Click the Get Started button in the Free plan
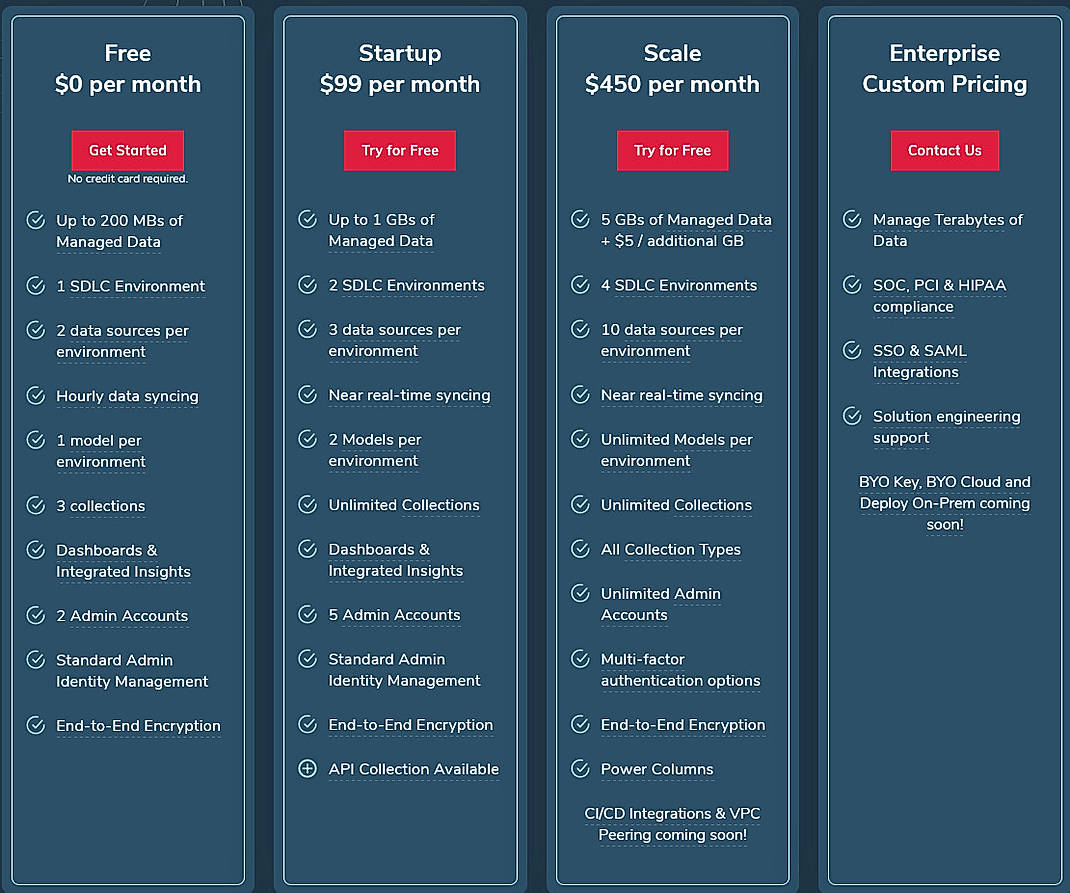The width and height of the screenshot is (1070, 893). (x=127, y=150)
